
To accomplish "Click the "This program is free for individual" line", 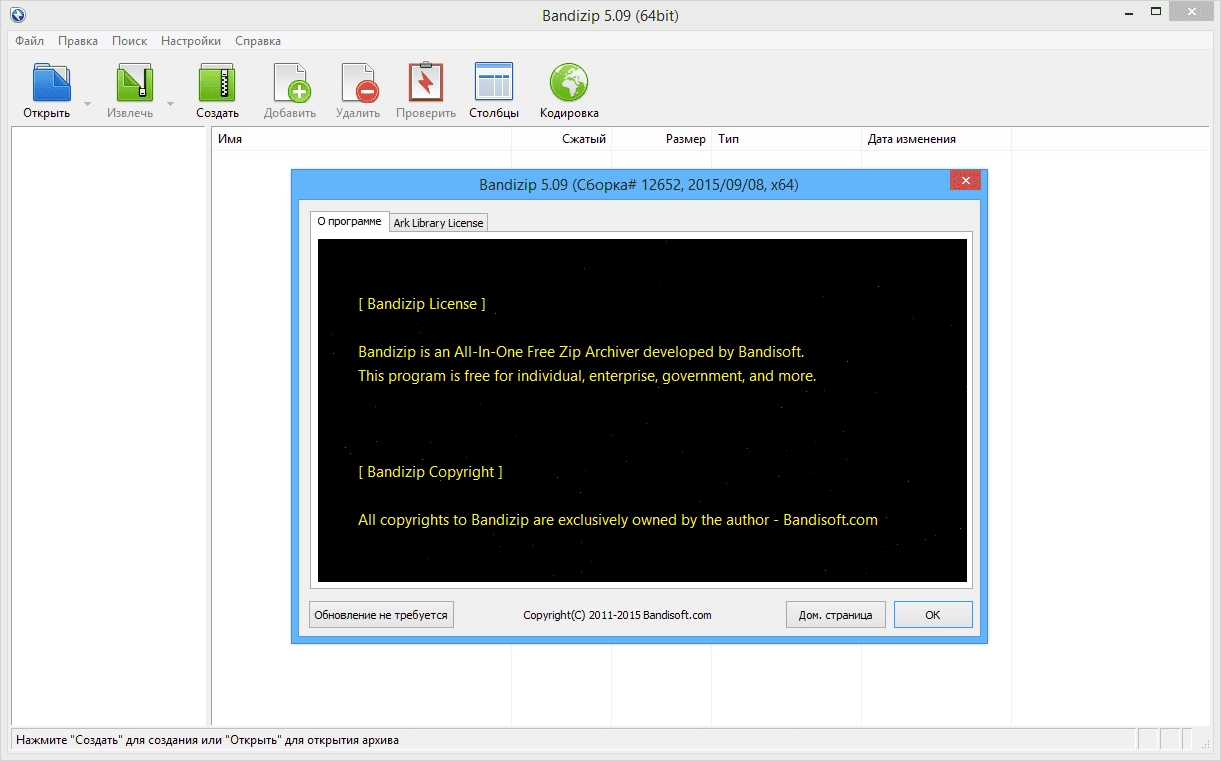I will 587,377.
